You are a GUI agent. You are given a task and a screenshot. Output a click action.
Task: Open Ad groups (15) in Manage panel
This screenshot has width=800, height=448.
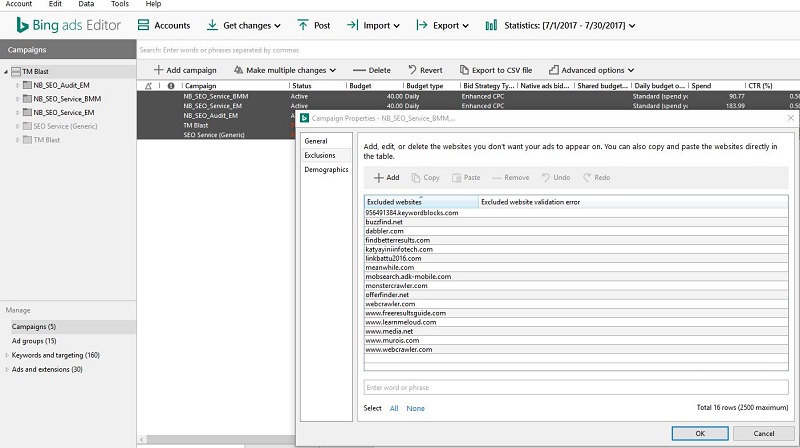click(34, 341)
